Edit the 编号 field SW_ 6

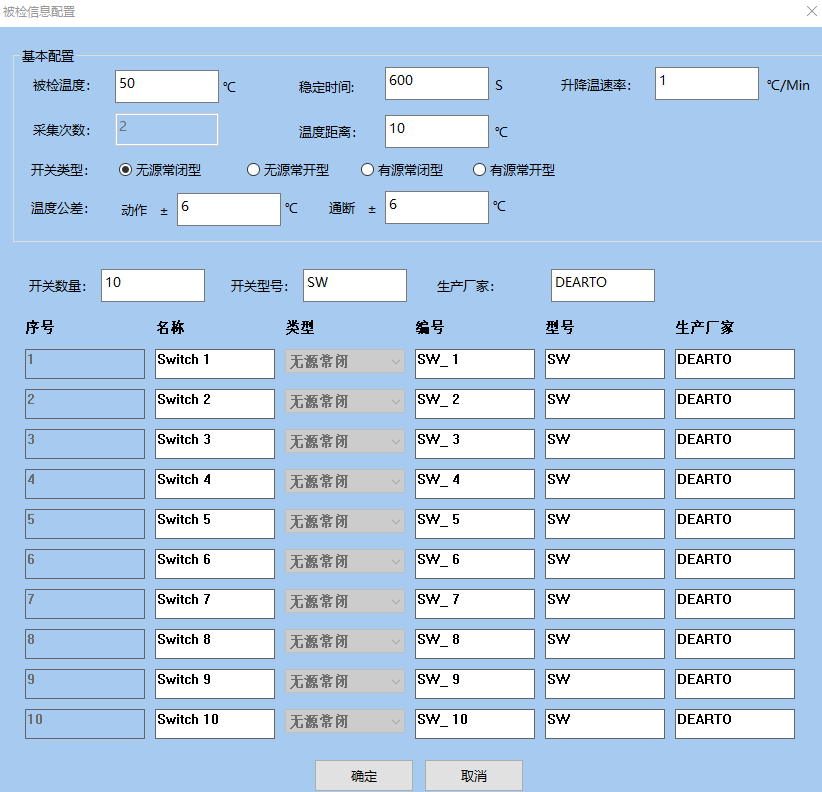pos(475,564)
